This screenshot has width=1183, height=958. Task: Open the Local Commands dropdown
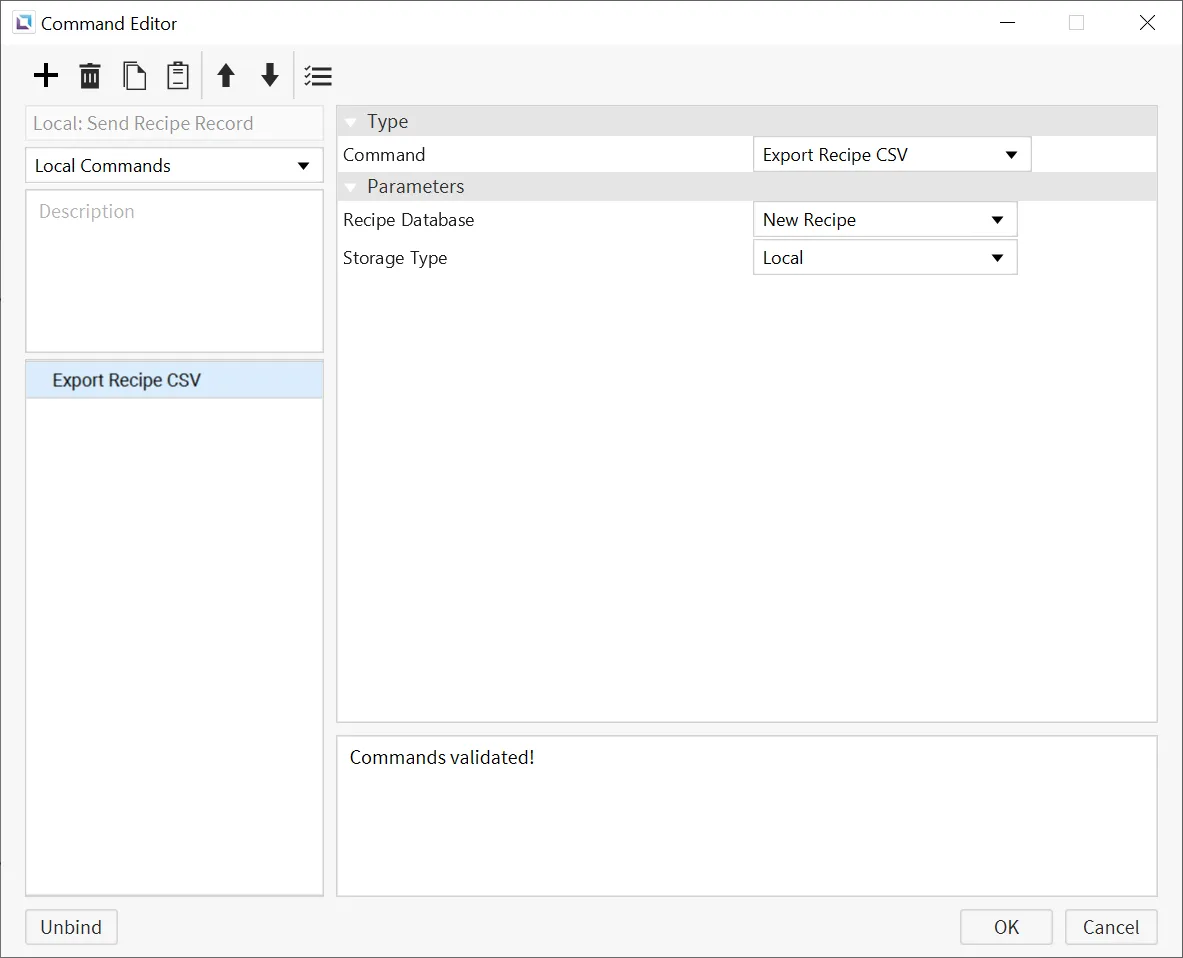(x=174, y=166)
